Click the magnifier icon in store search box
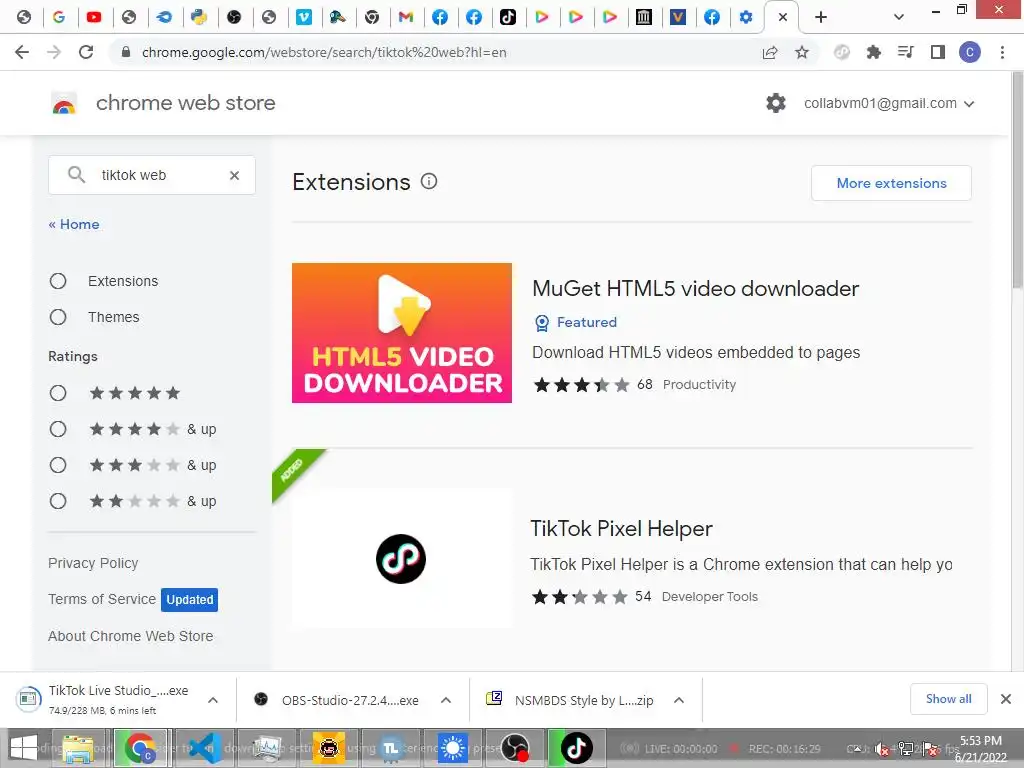The height and width of the screenshot is (768, 1024). coord(76,175)
